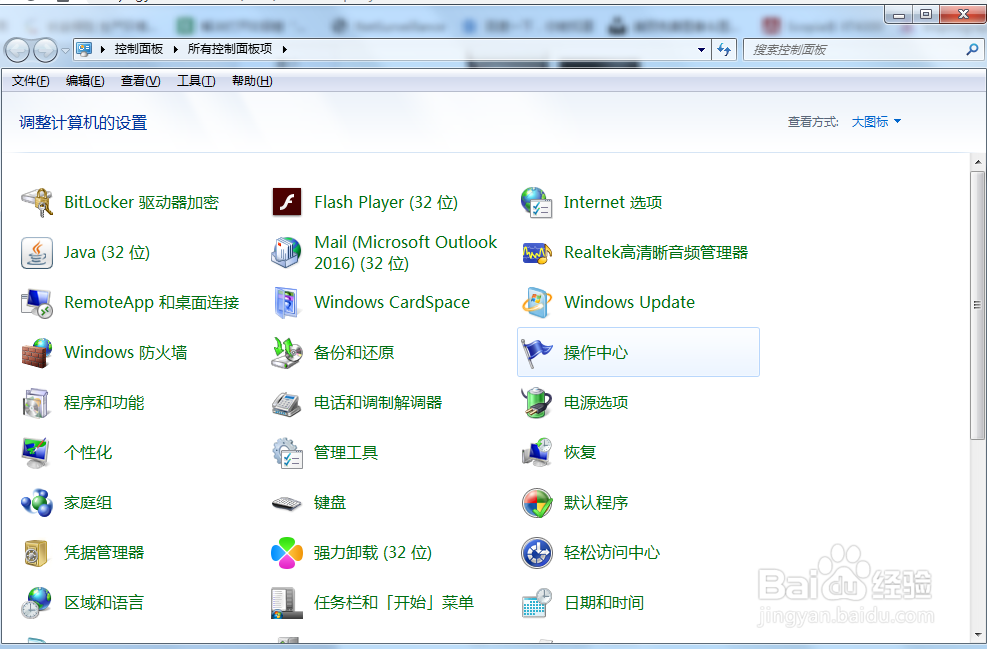The image size is (987, 649).
Task: Click the 所有控制面板项 breadcrumb
Action: click(230, 49)
